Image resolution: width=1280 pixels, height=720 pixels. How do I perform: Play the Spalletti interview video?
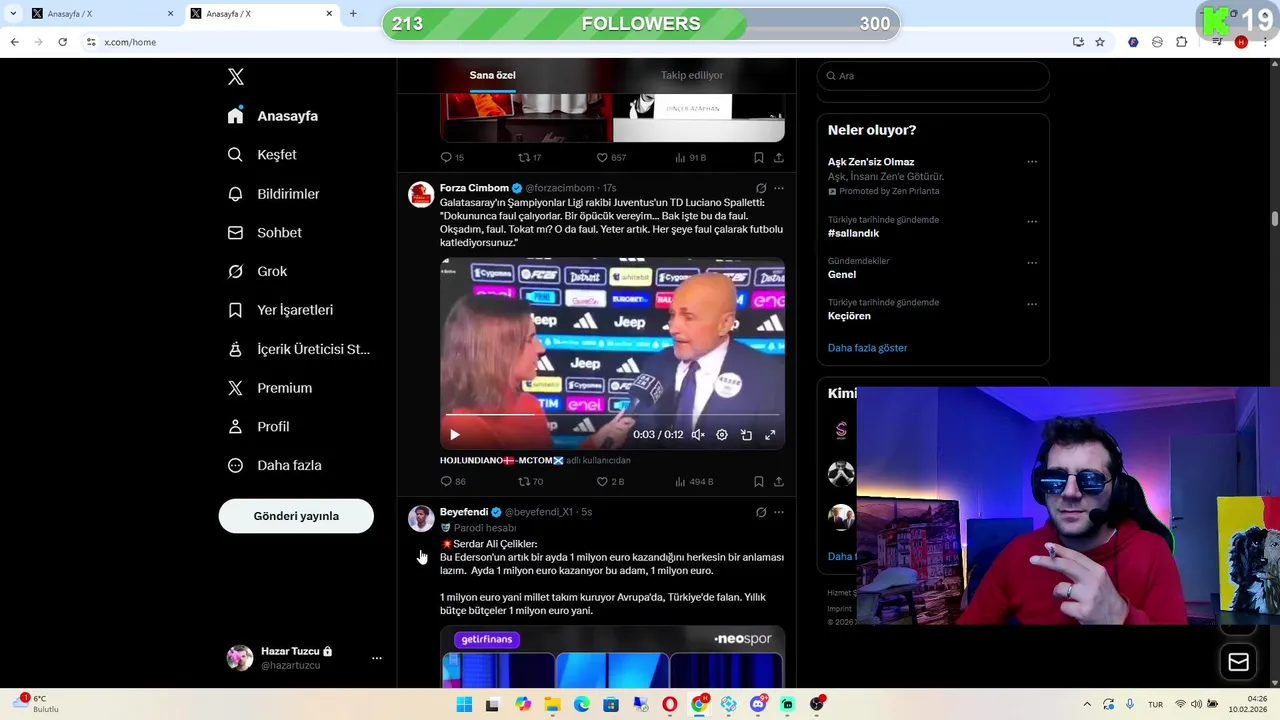(x=455, y=435)
